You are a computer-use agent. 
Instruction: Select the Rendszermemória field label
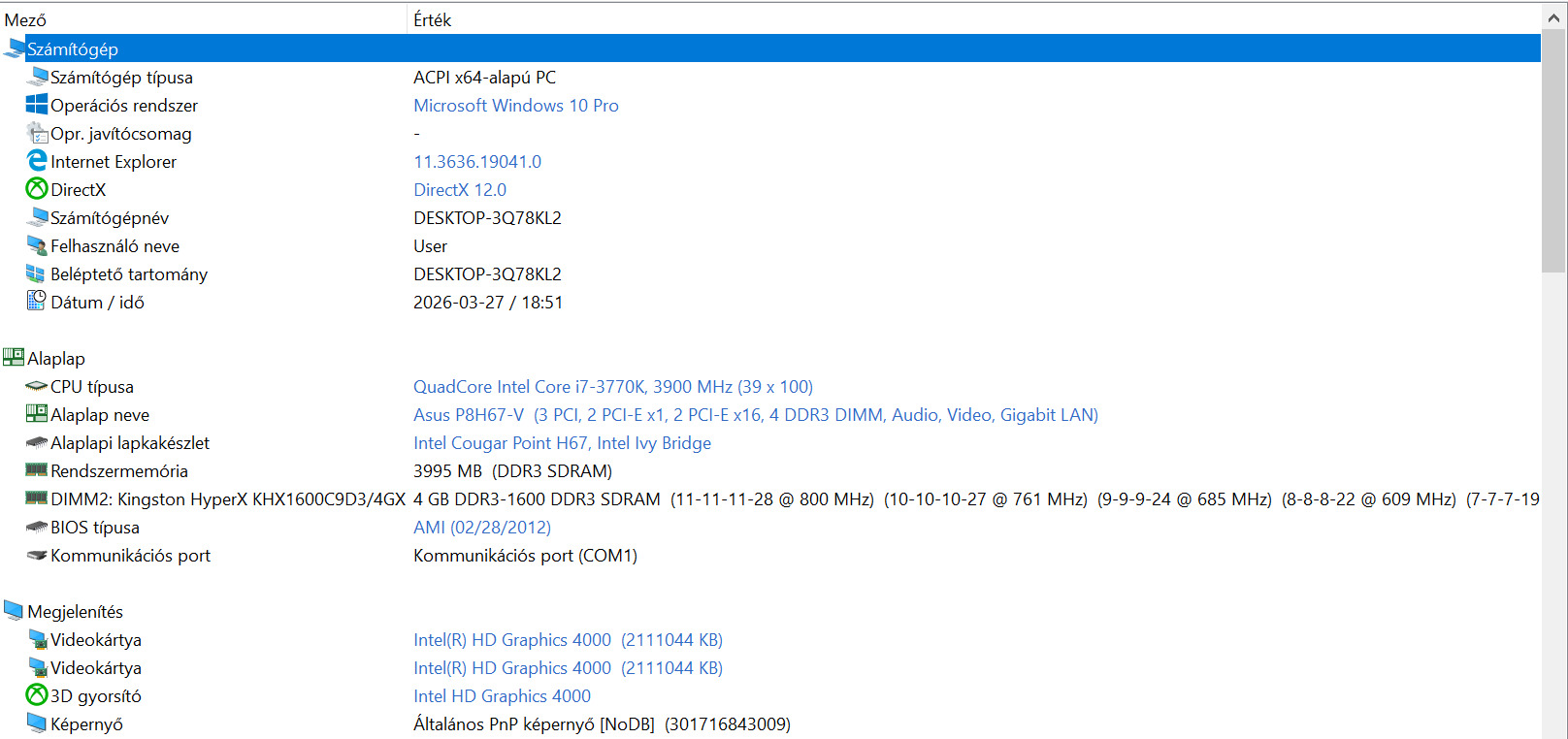pyautogui.click(x=119, y=470)
